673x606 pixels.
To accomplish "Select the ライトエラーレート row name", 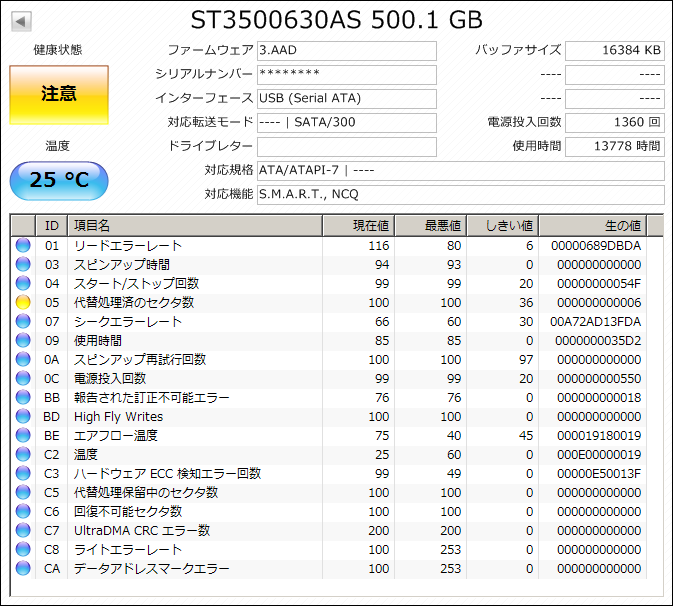I will pos(128,549).
